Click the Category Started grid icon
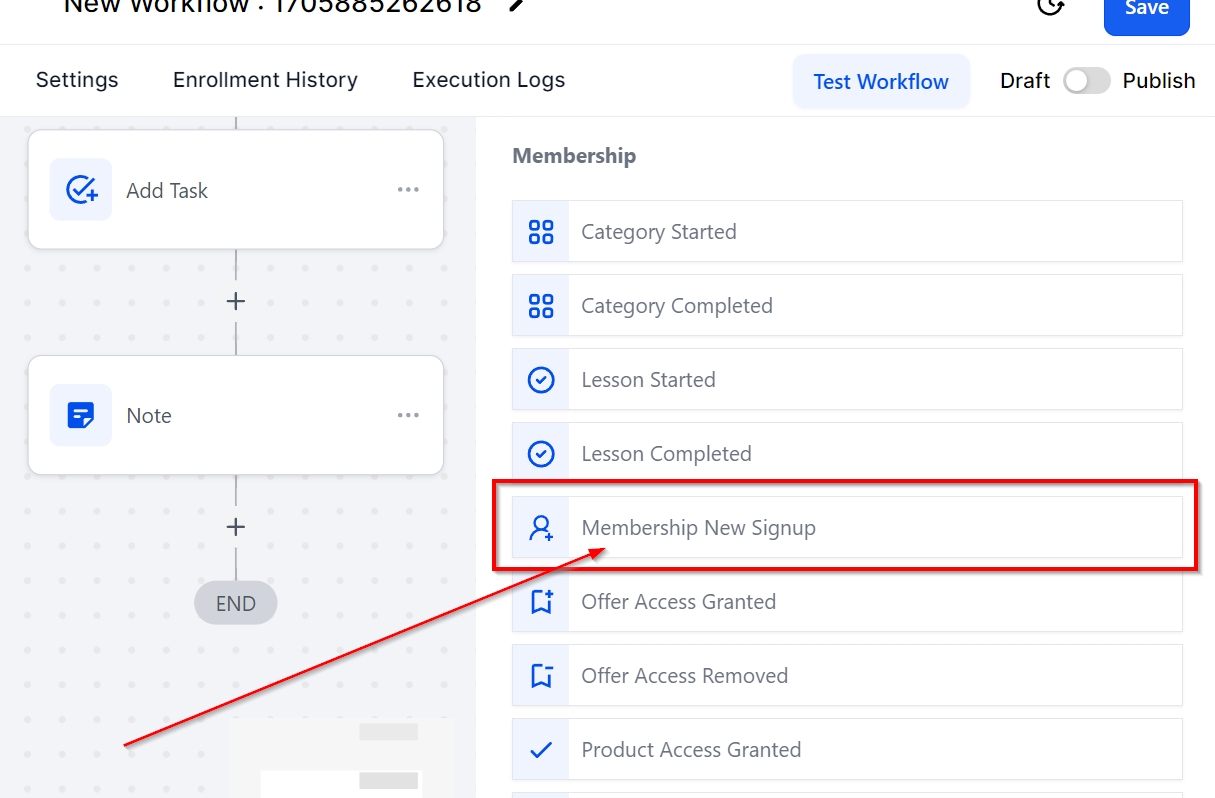 click(x=541, y=232)
